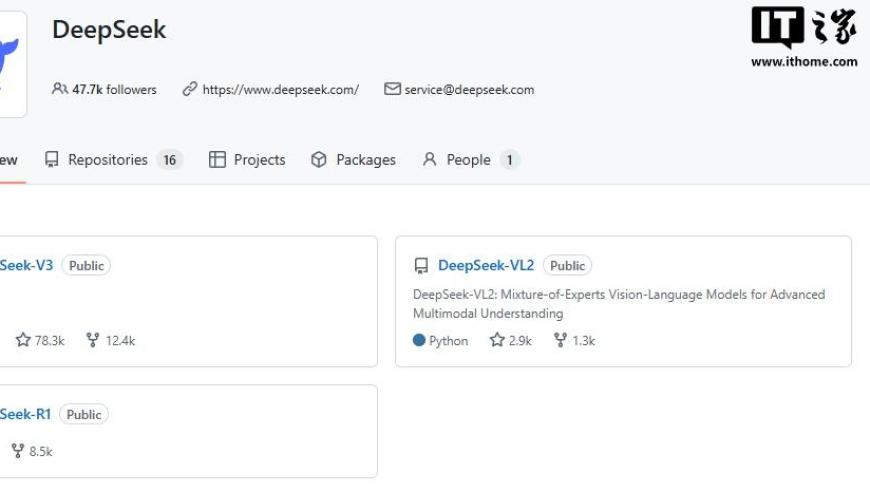This screenshot has width=870, height=492.
Task: Open the DeepSeek-R1 repository link
Action: 26,414
